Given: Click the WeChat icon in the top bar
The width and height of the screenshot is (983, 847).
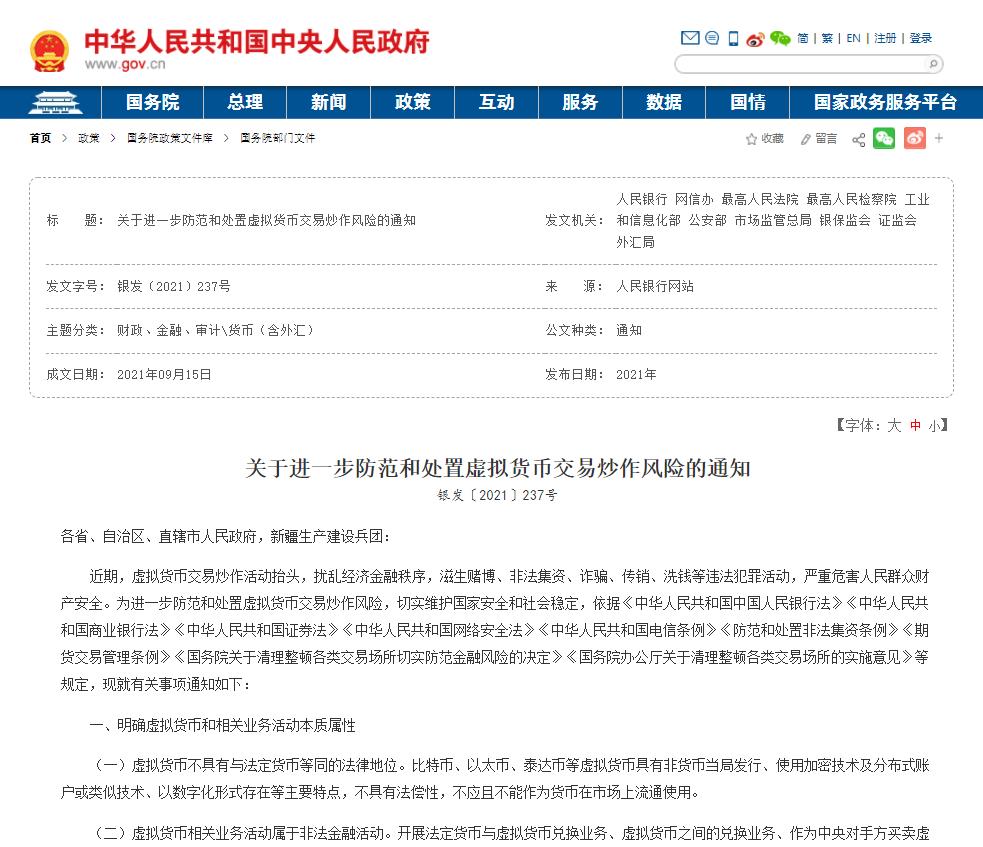Looking at the screenshot, I should (x=782, y=40).
